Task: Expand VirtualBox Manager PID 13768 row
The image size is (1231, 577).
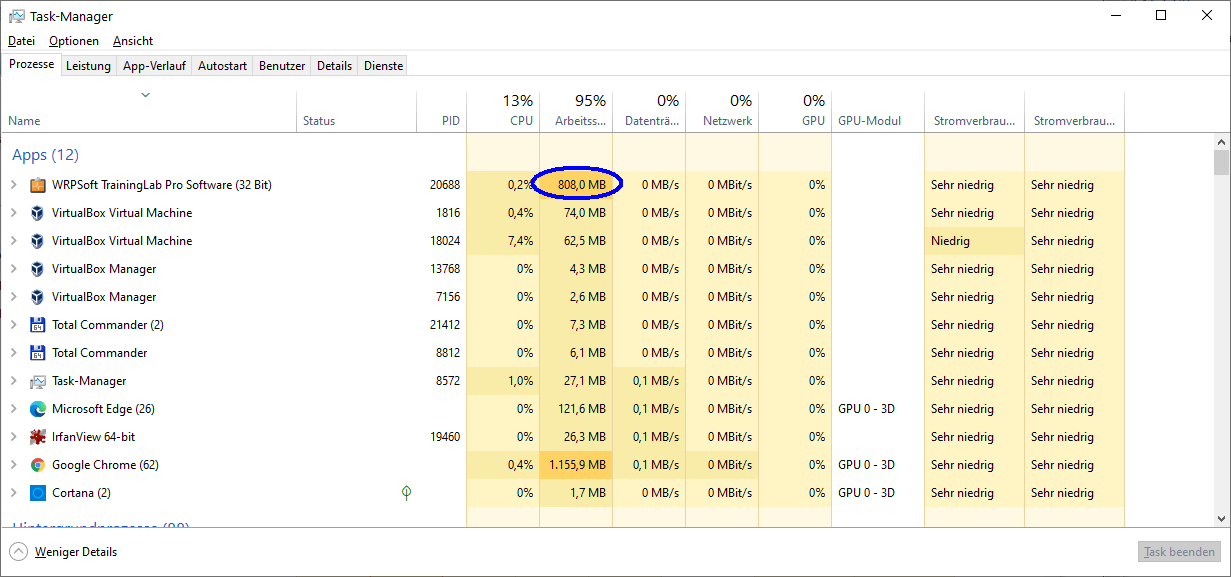Action: (13, 269)
